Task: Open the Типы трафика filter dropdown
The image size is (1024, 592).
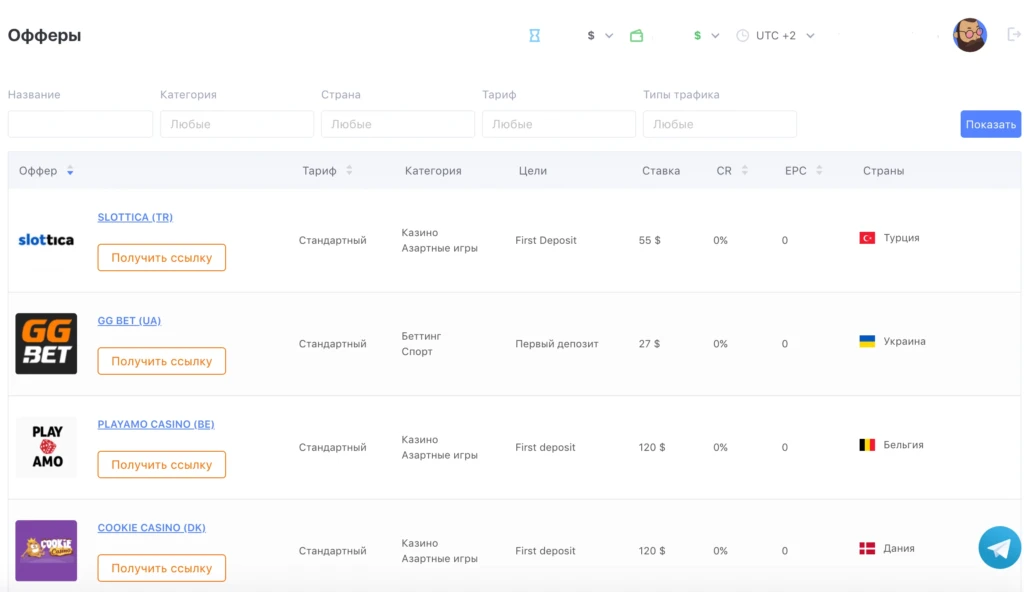Action: (720, 124)
